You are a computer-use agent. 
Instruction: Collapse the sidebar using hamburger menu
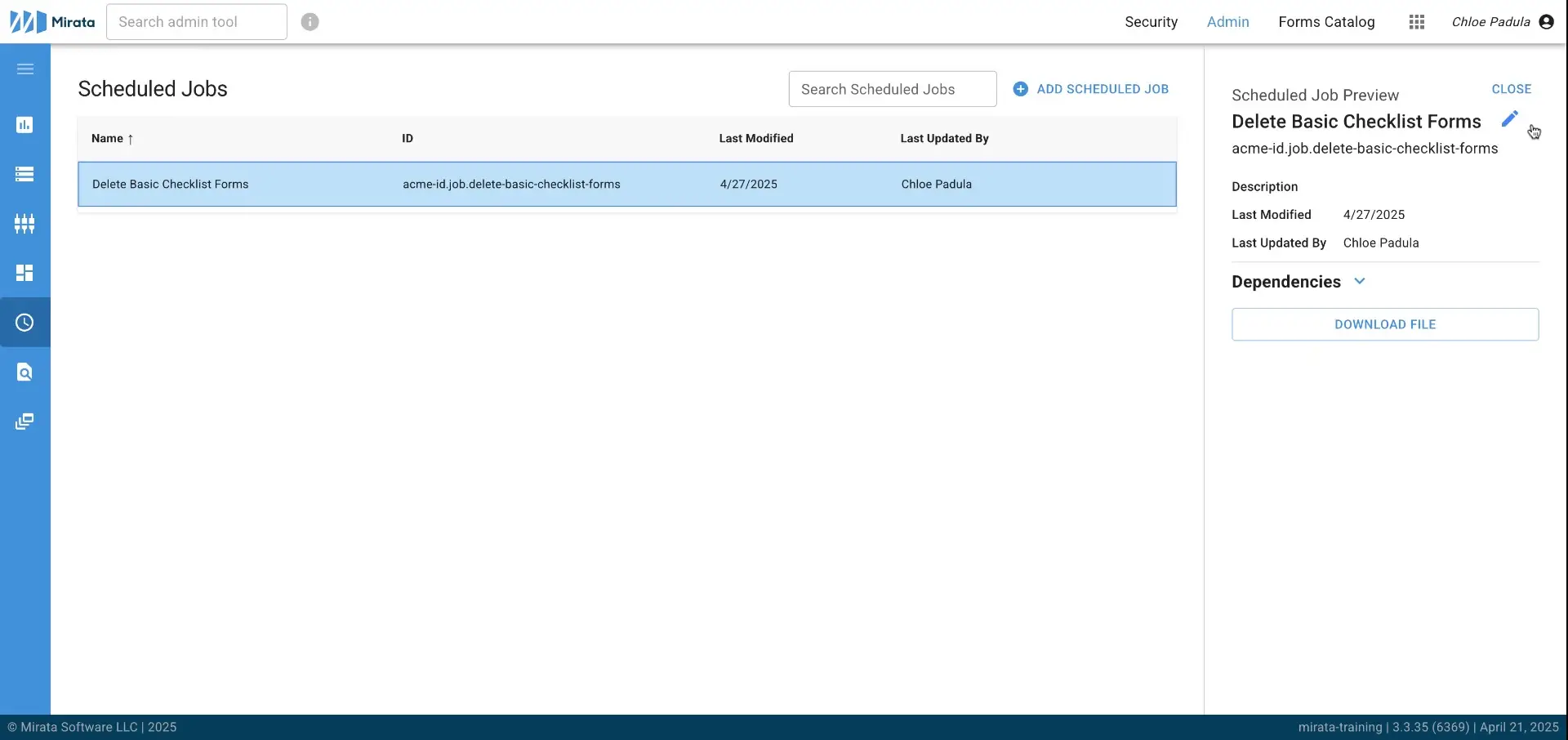click(x=25, y=69)
